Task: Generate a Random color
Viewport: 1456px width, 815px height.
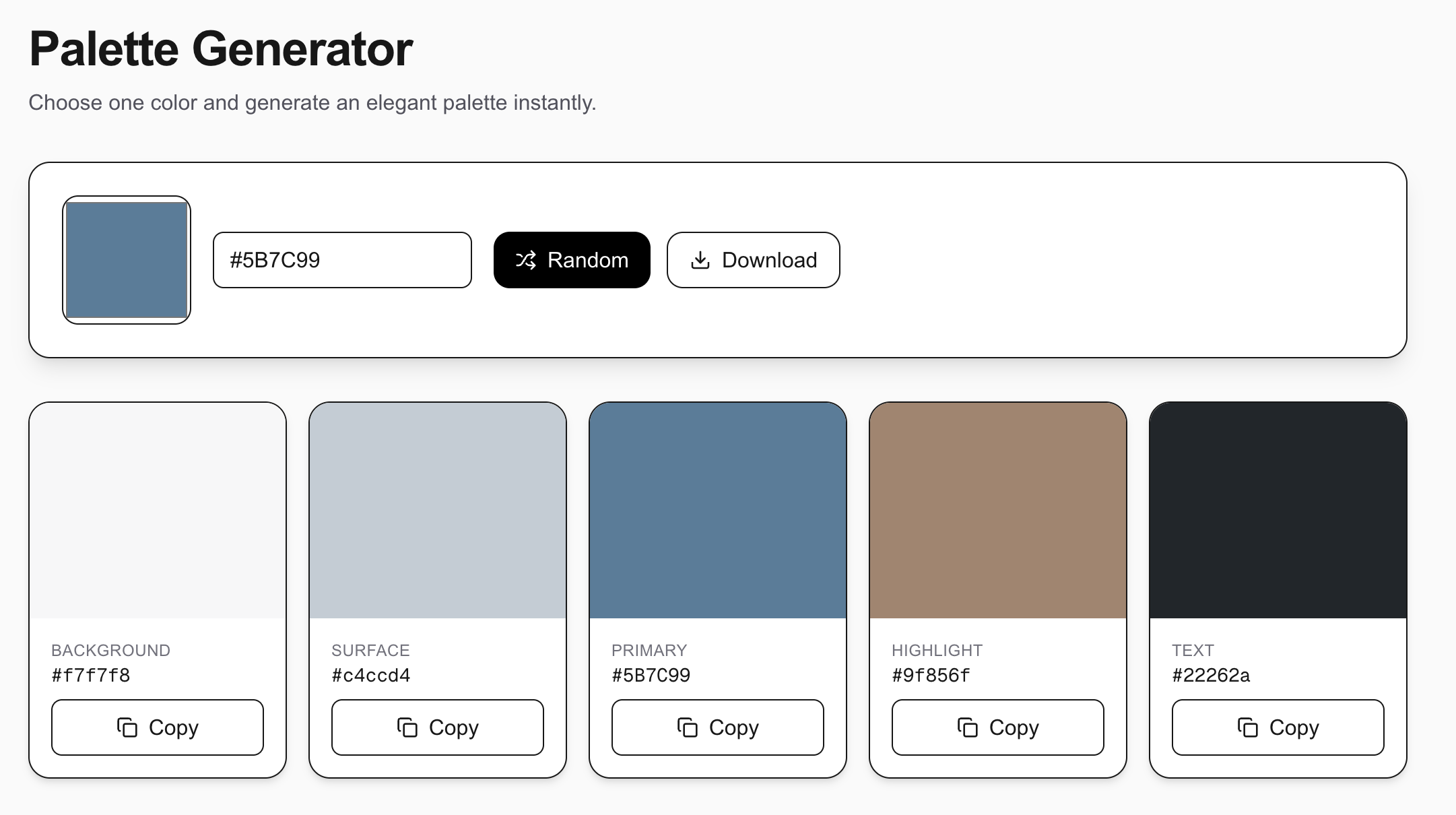Action: [572, 260]
